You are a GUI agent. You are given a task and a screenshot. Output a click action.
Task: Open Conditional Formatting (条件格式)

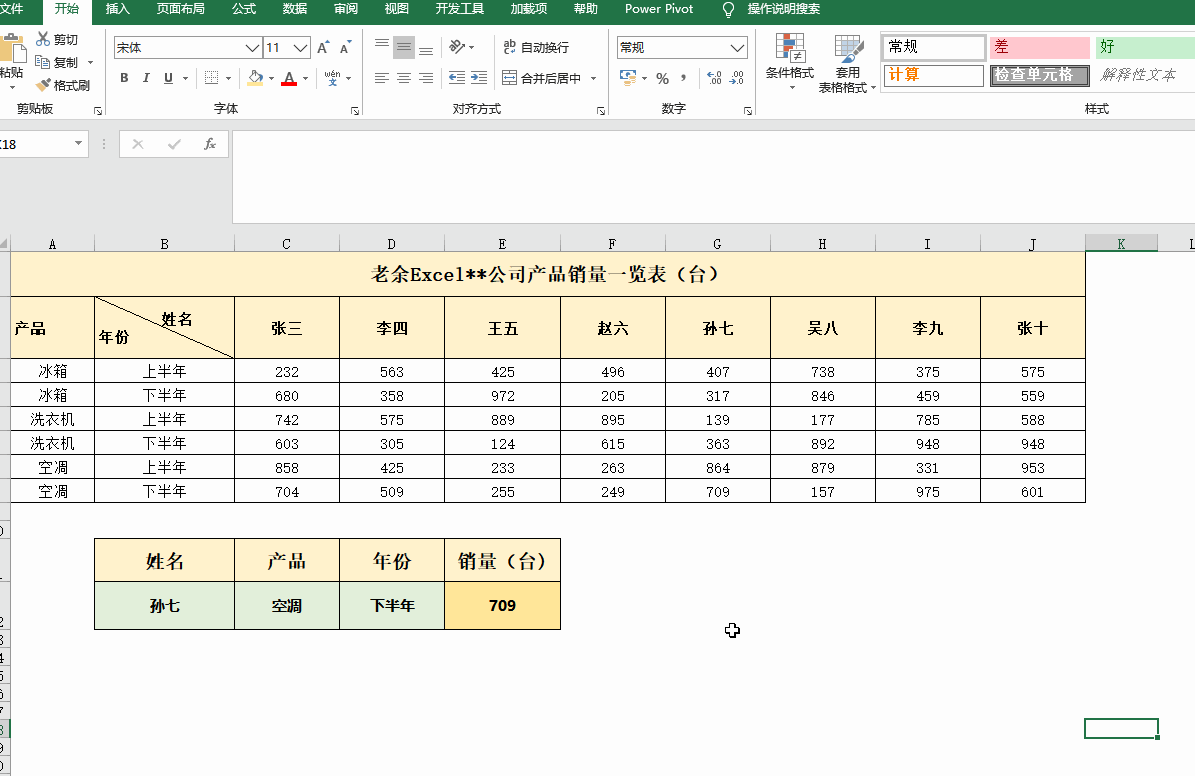coord(790,61)
